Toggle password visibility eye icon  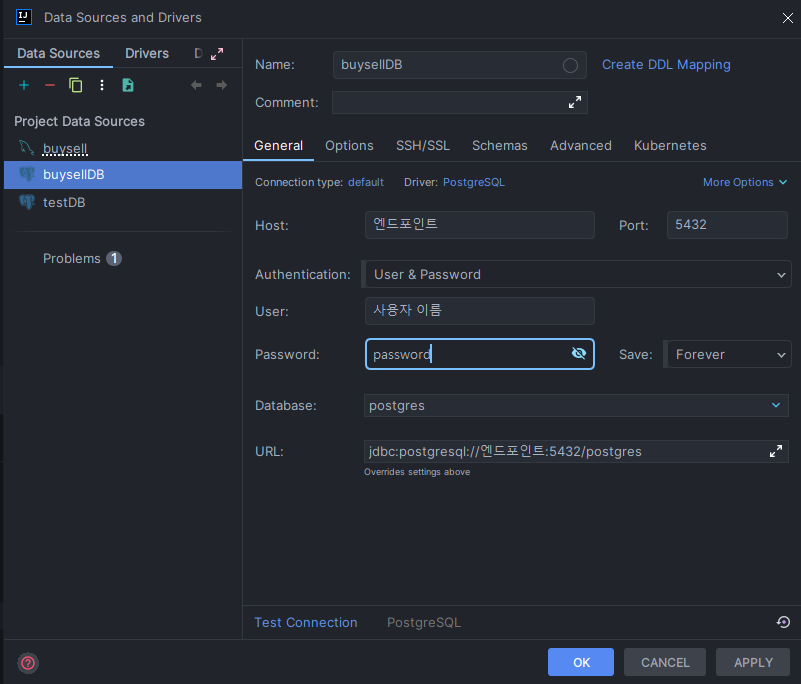pyautogui.click(x=579, y=353)
